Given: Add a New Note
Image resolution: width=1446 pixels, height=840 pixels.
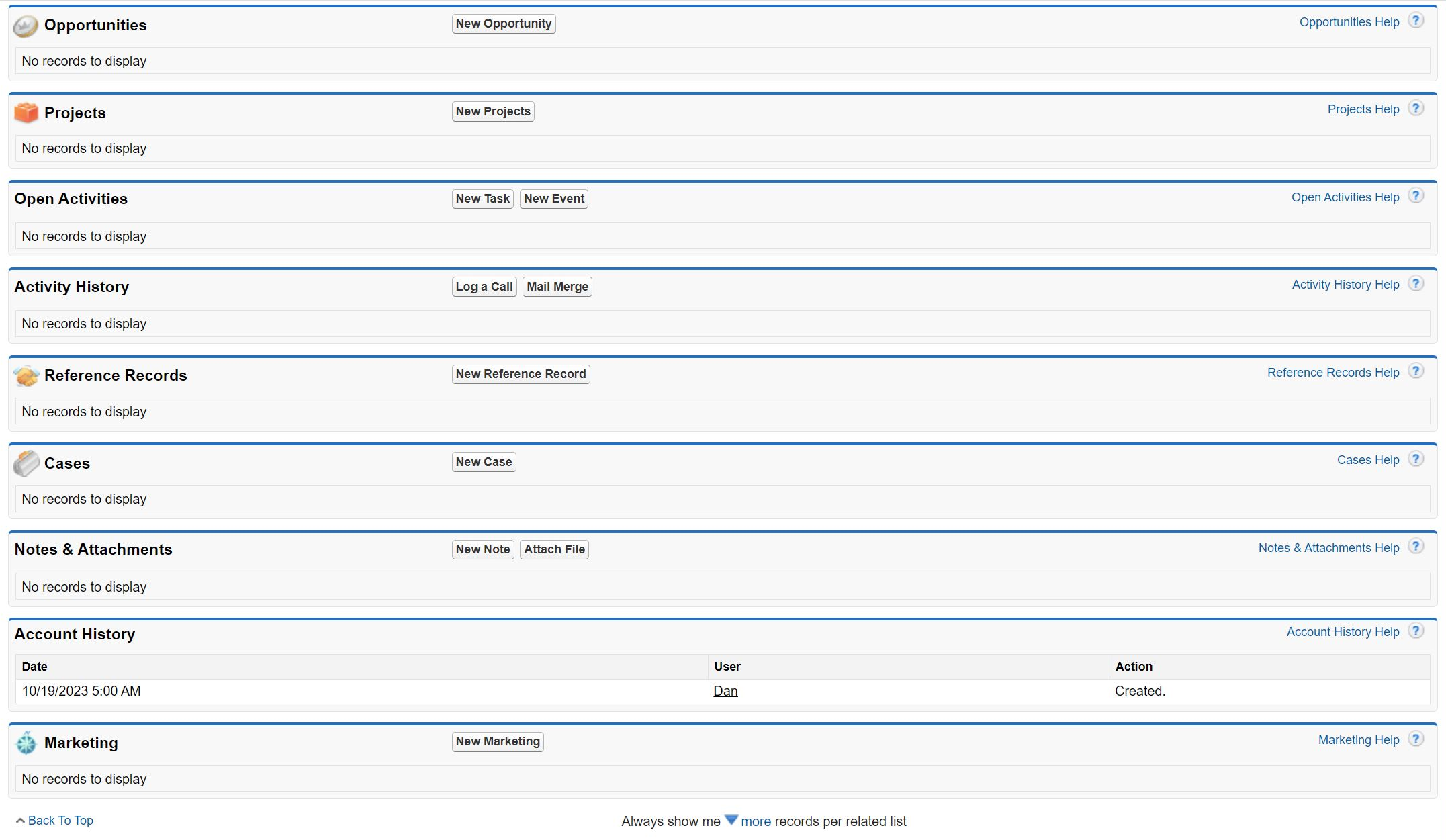Looking at the screenshot, I should (483, 549).
